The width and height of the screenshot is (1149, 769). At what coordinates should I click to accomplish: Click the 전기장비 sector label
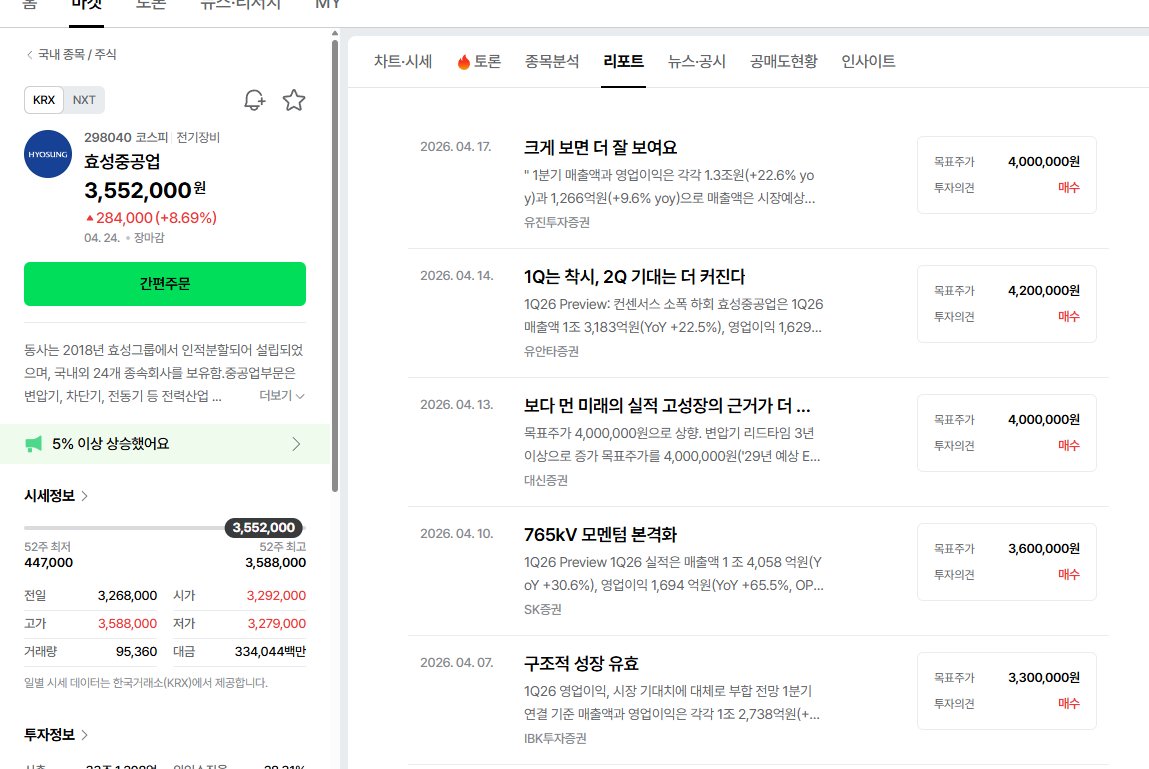(198, 137)
